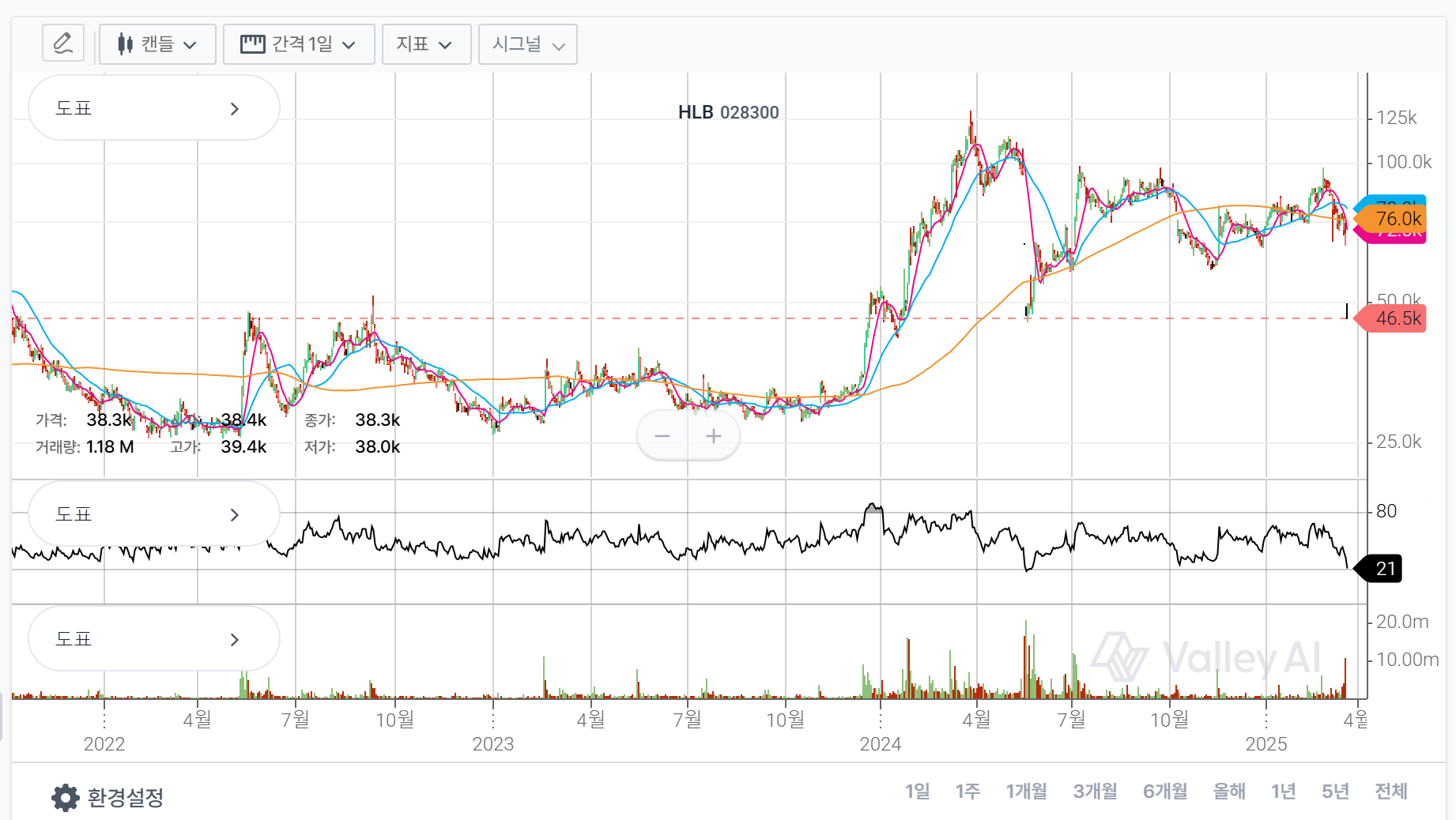
Task: Show 올해 year-to-date range
Action: (1229, 791)
